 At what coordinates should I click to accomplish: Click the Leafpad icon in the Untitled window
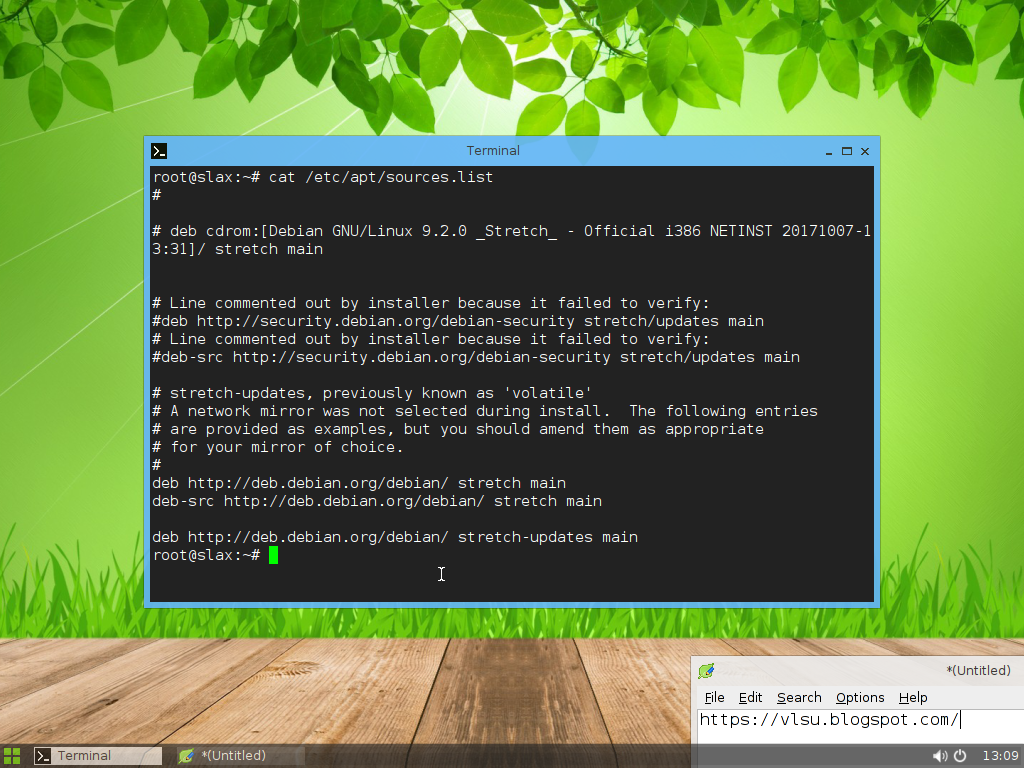point(706,671)
